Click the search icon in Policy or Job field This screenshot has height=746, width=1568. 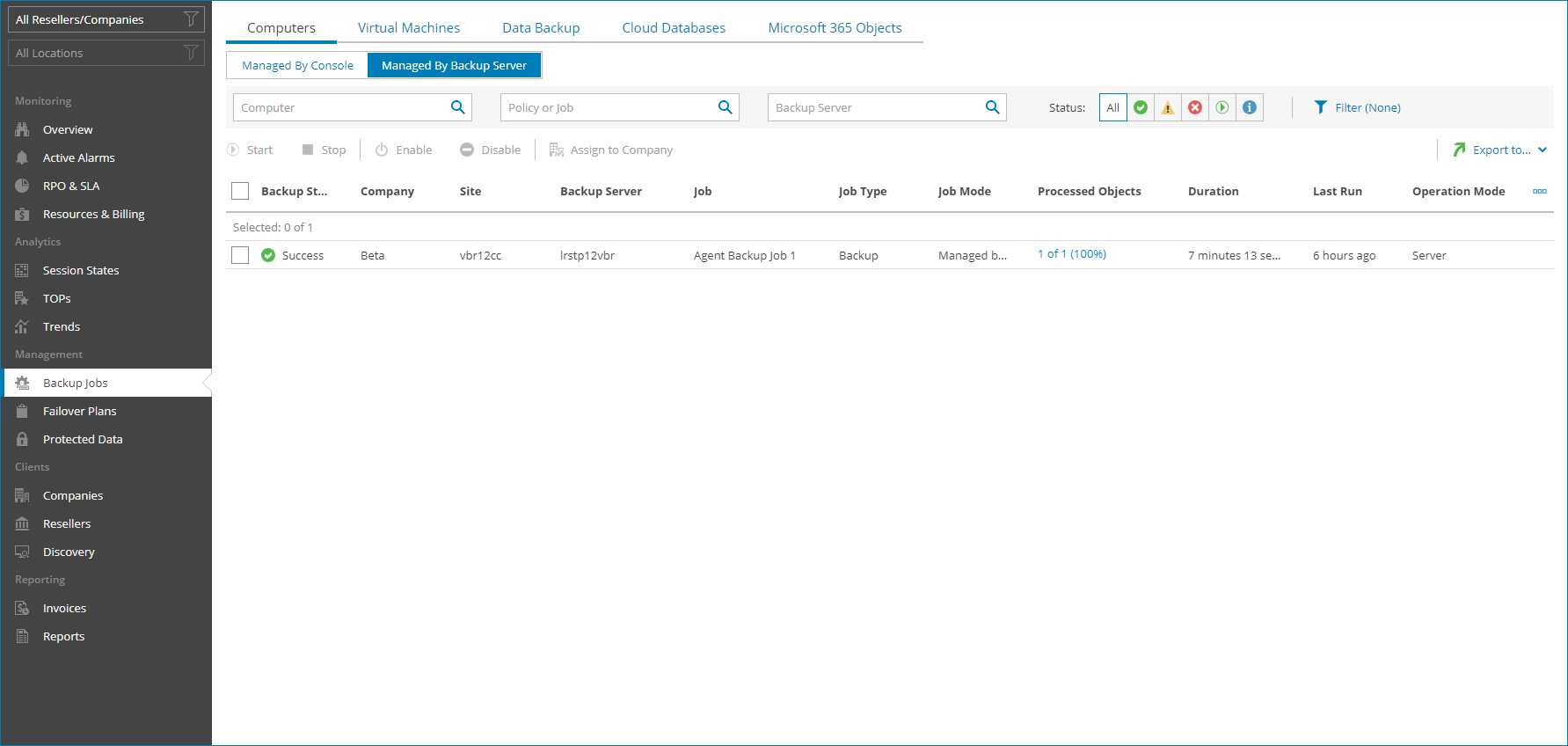point(725,107)
